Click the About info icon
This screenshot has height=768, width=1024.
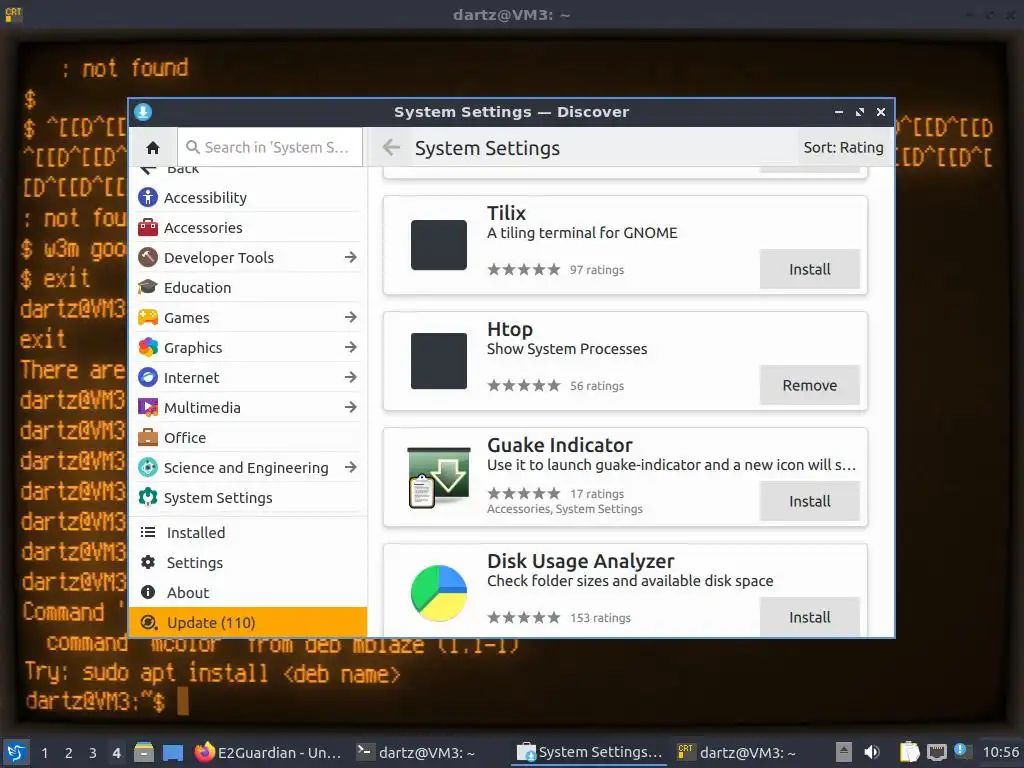[x=148, y=592]
